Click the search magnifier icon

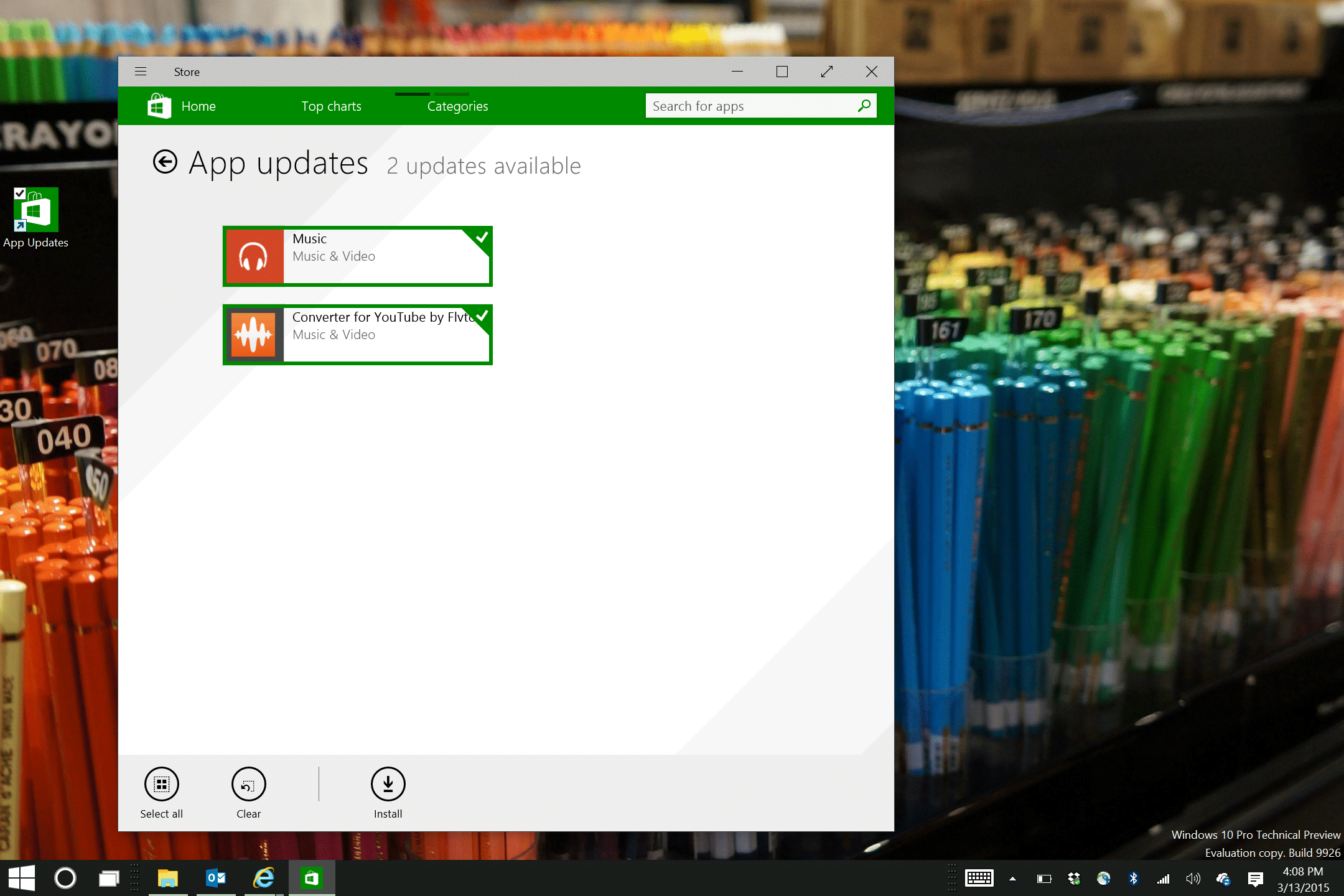coord(864,106)
